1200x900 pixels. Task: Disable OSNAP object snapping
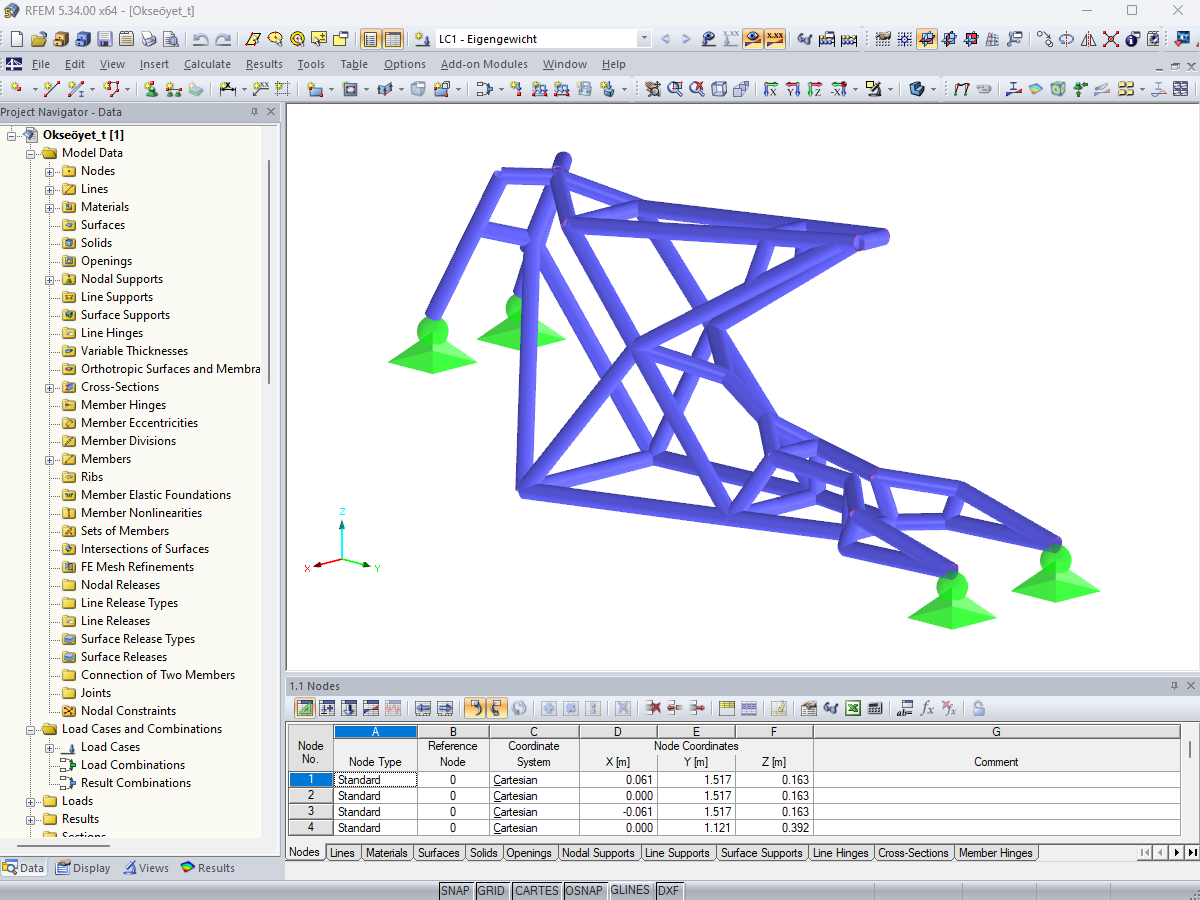(585, 890)
